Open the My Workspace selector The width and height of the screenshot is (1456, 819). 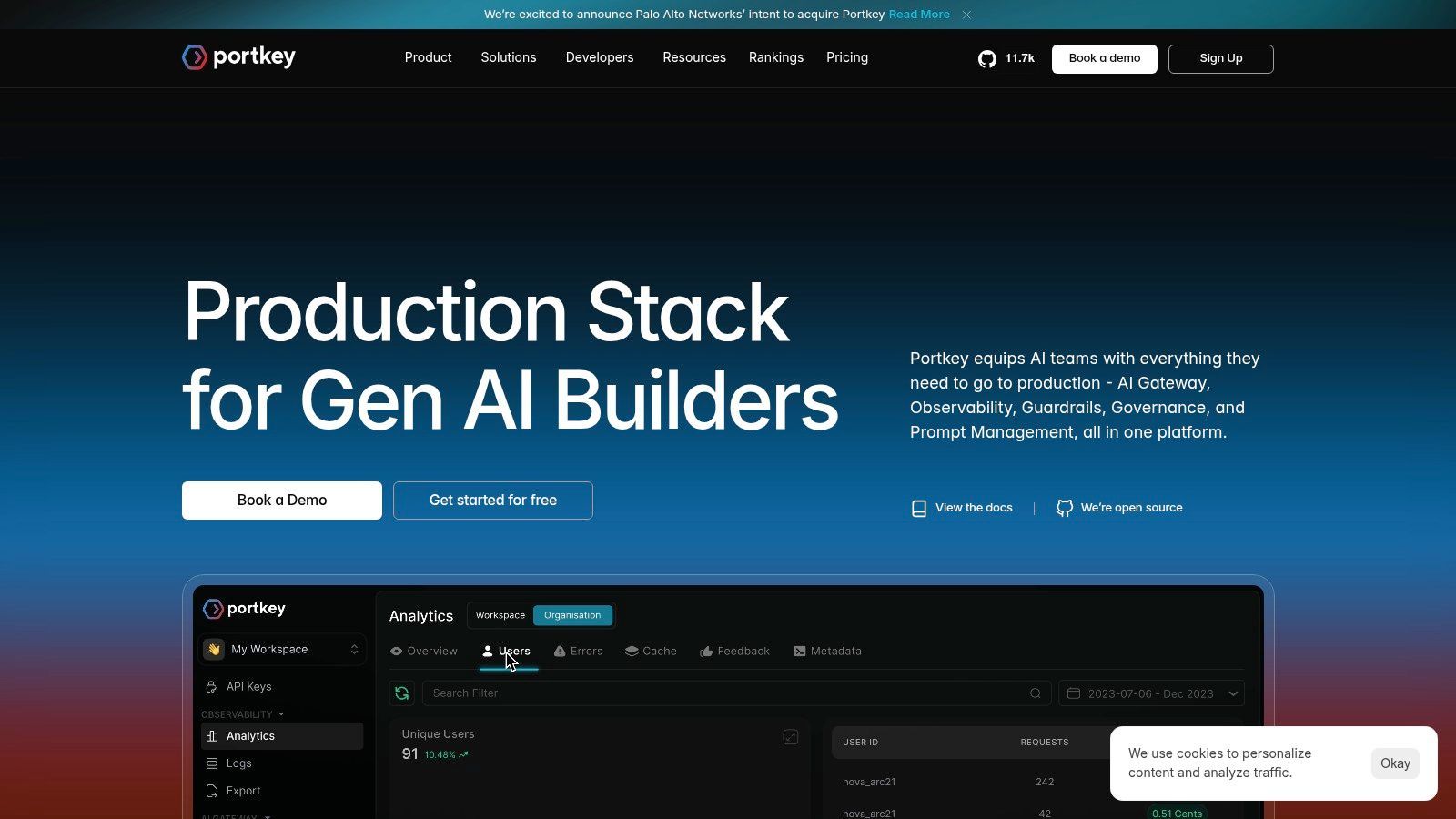click(x=283, y=649)
